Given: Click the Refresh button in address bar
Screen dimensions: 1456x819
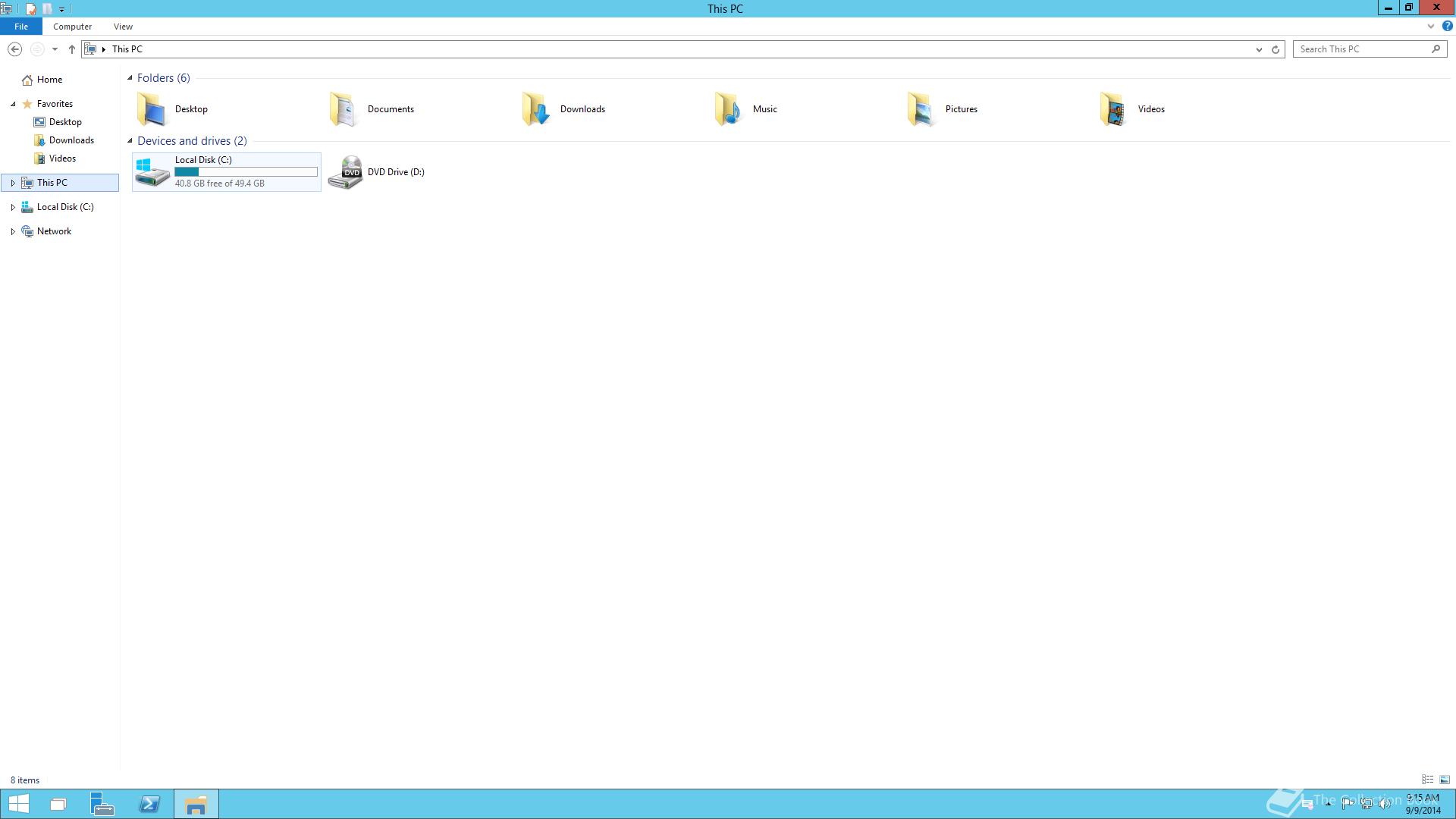Looking at the screenshot, I should [1276, 49].
